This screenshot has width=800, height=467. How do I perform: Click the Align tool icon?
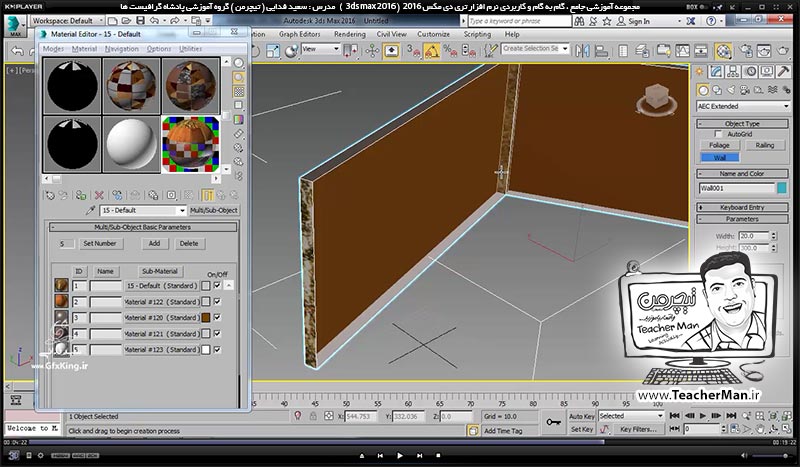[x=602, y=51]
